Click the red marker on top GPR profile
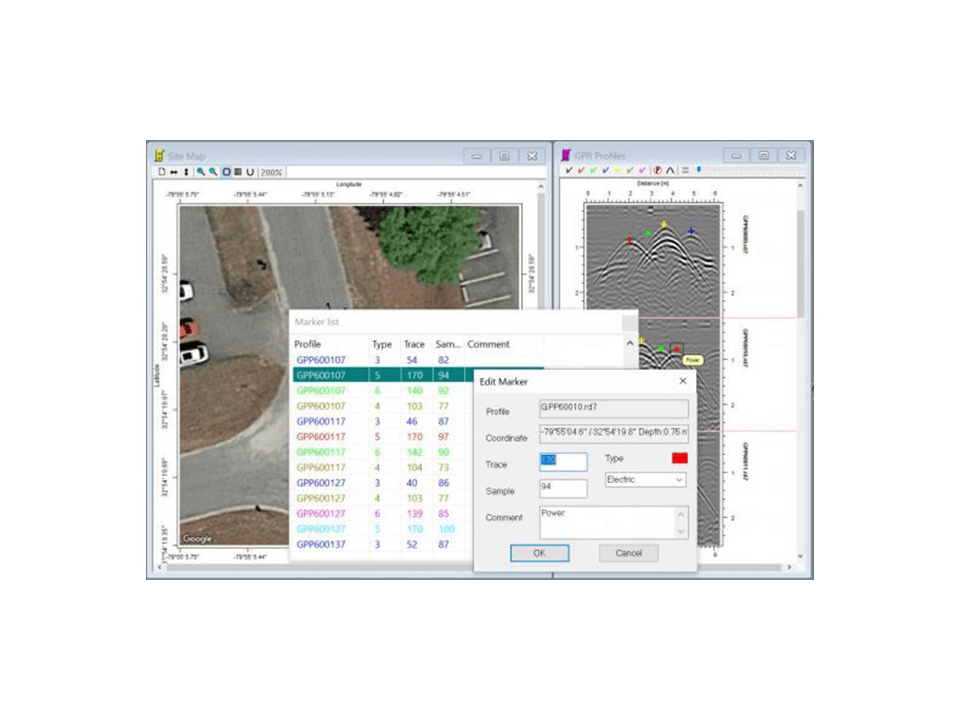This screenshot has height=720, width=960. (629, 240)
